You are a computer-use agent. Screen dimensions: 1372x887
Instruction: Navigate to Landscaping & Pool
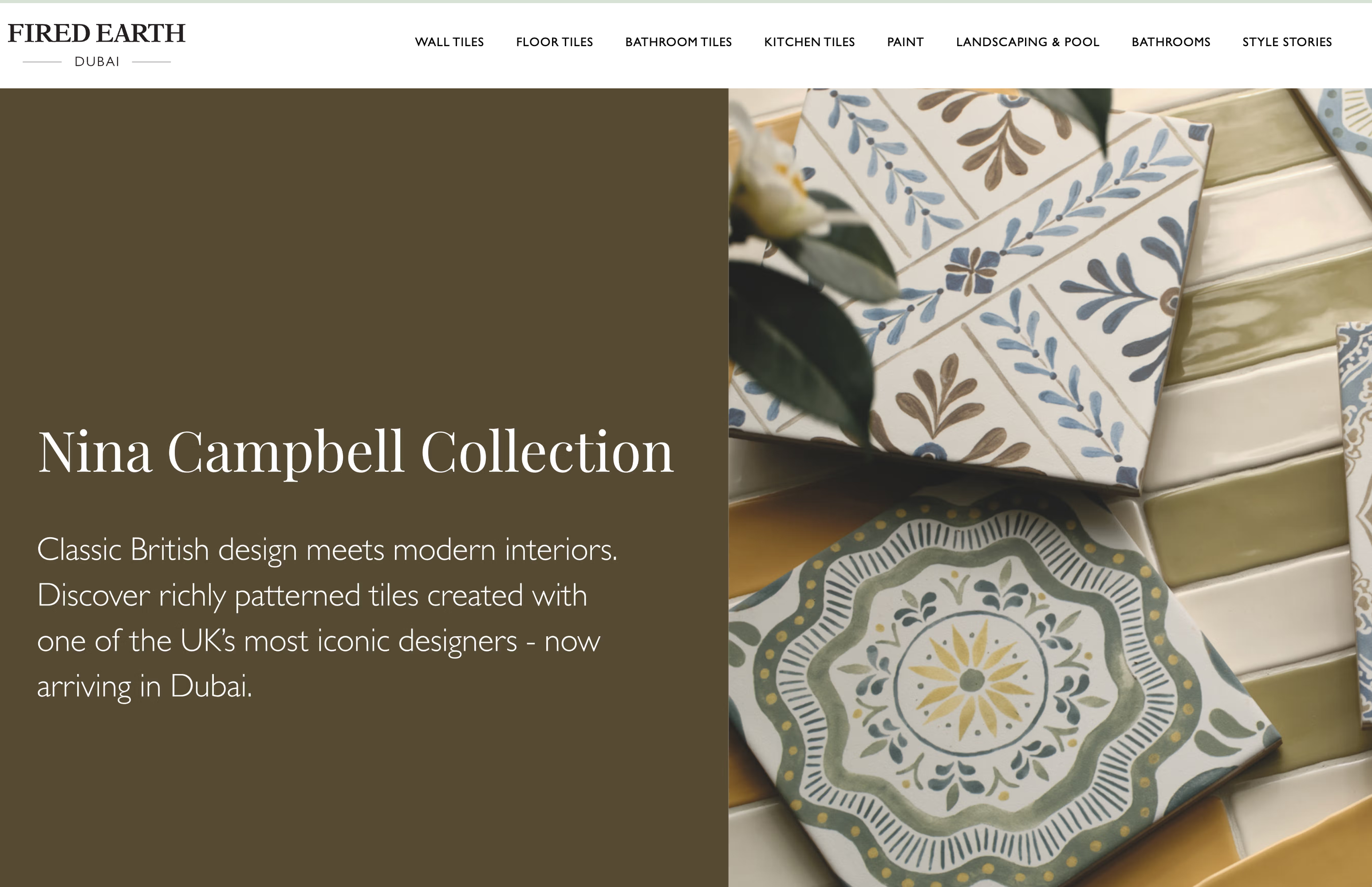1028,42
